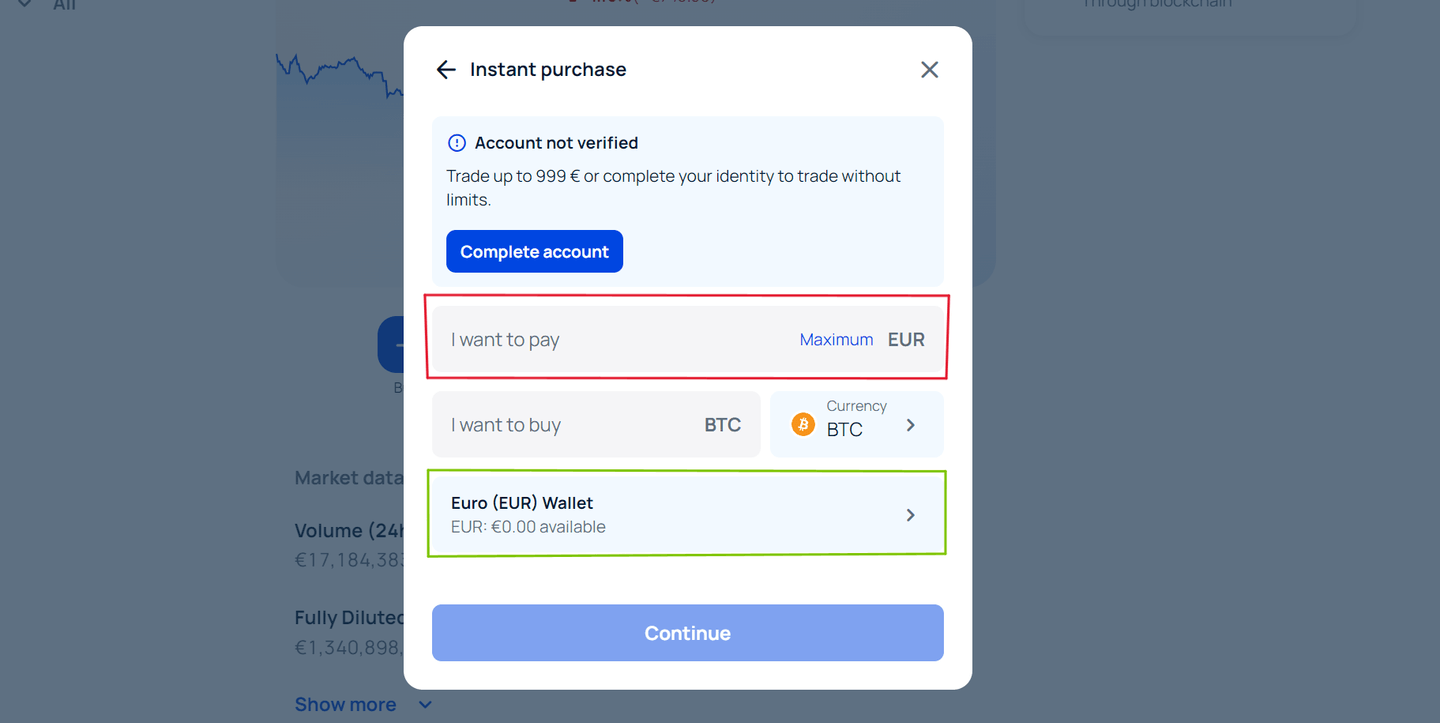This screenshot has height=723, width=1440.
Task: Click the info icon near Account not verified
Action: (456, 143)
